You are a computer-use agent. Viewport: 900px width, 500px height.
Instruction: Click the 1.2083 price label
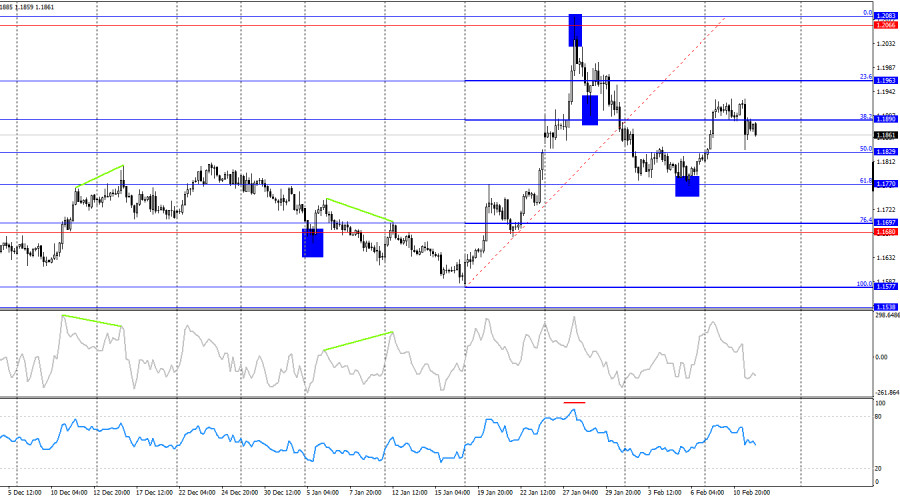[x=886, y=16]
